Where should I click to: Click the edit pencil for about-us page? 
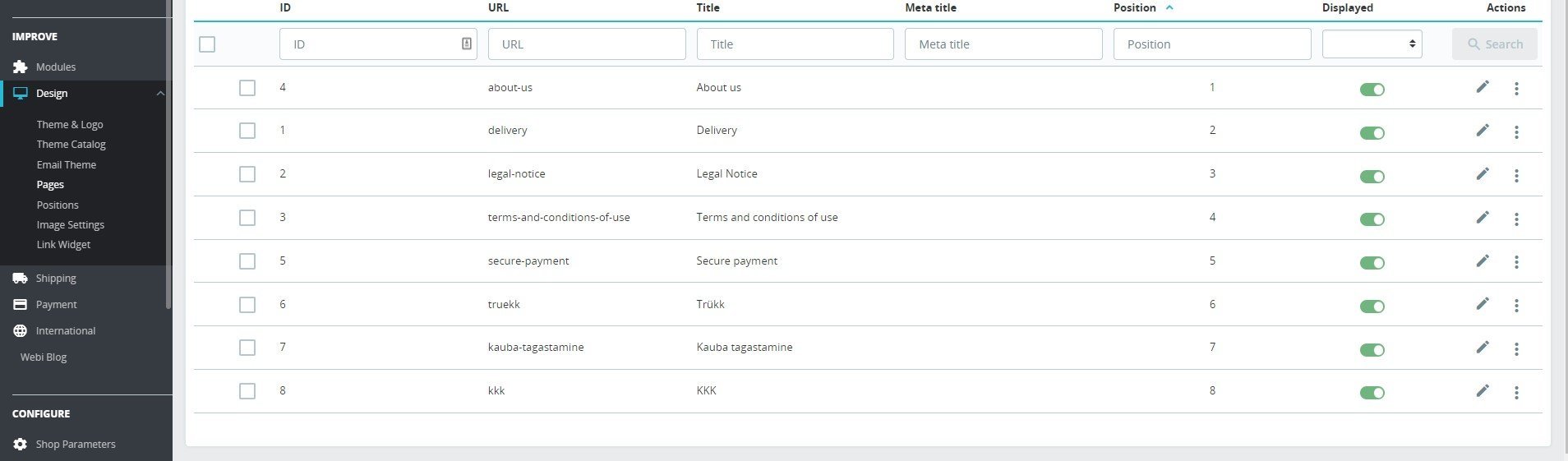[1482, 87]
